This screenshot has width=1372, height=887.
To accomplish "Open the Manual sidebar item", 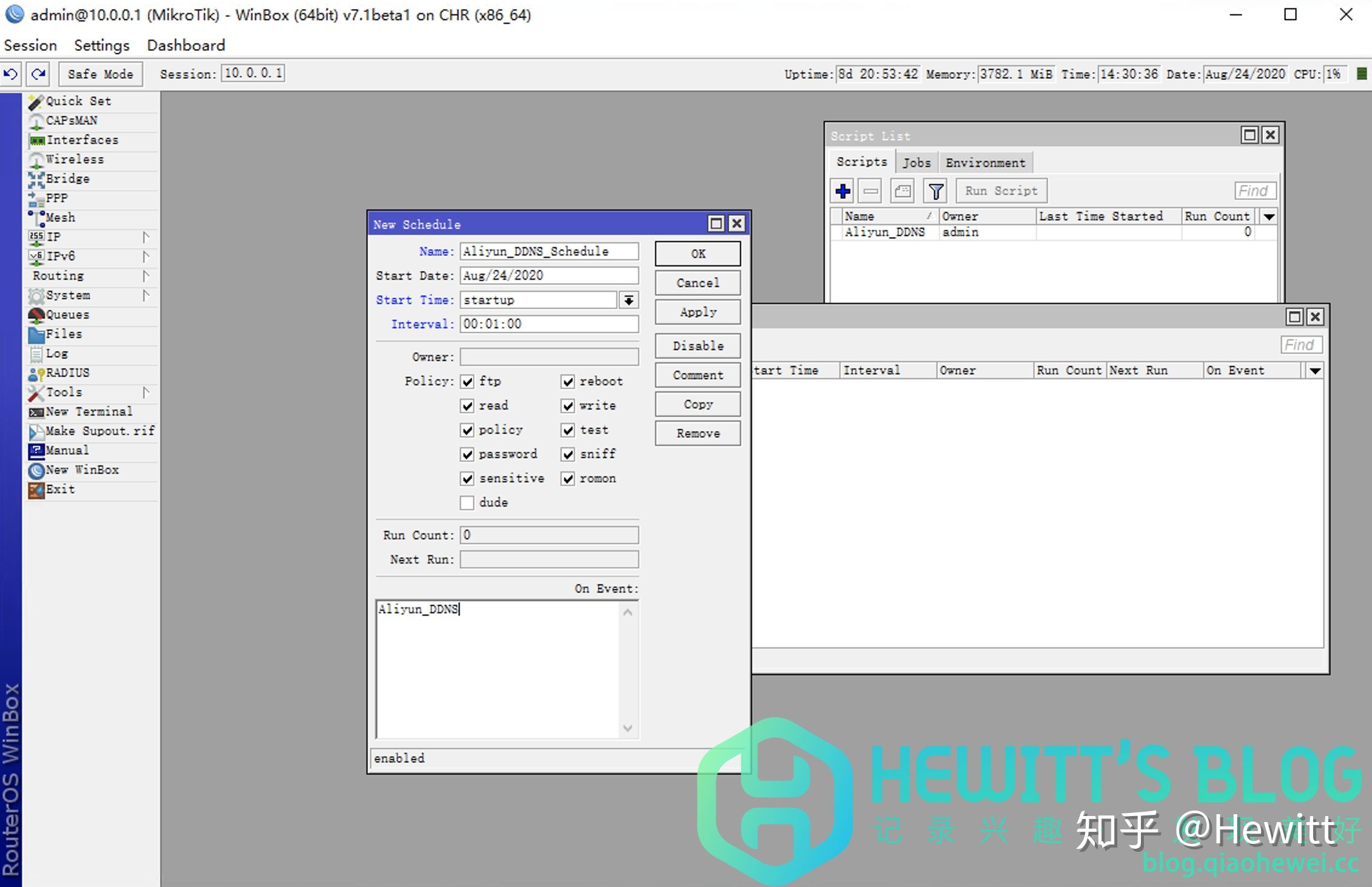I will point(92,451).
